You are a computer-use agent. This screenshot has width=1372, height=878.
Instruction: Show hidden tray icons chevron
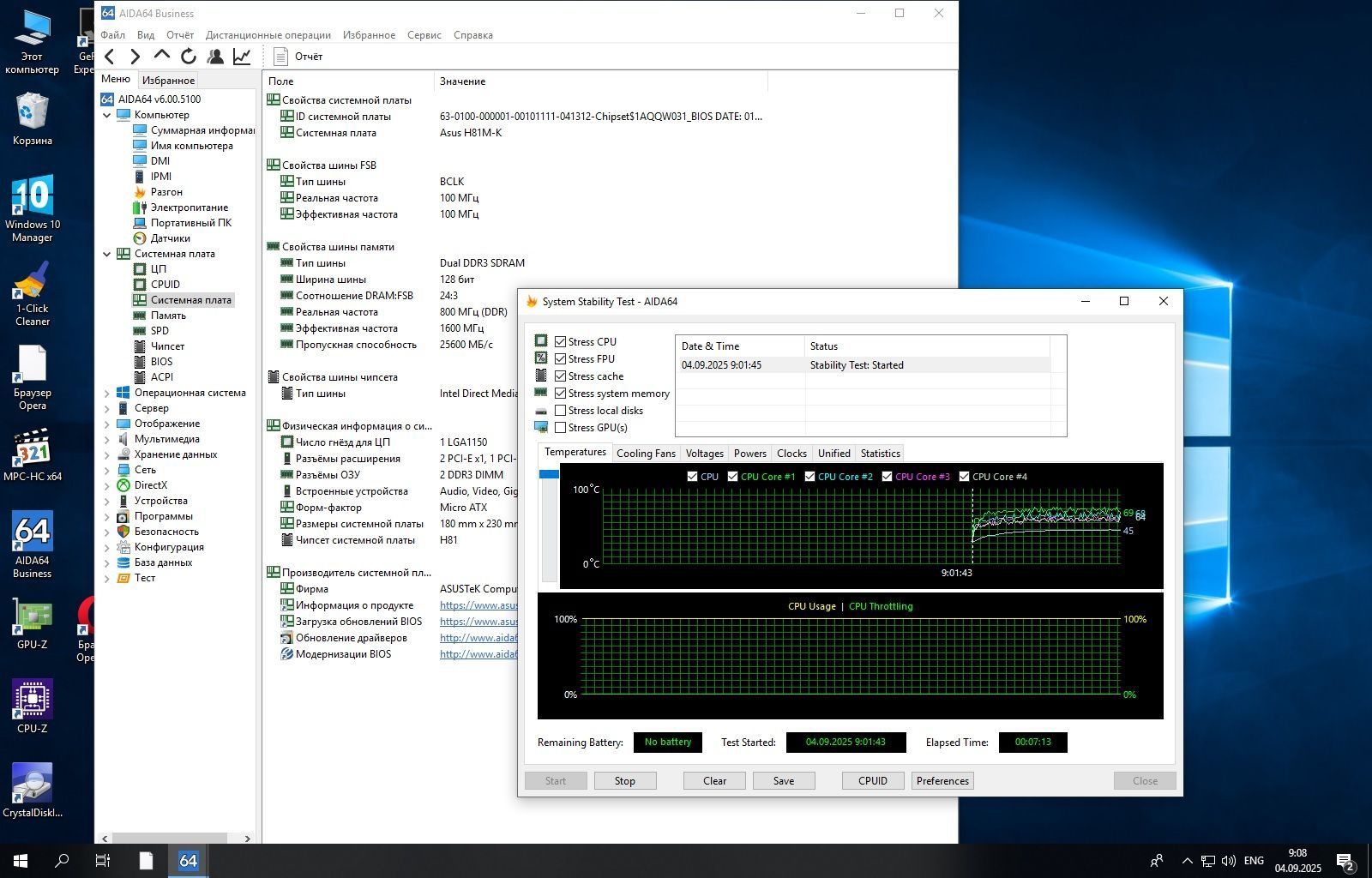click(1187, 861)
